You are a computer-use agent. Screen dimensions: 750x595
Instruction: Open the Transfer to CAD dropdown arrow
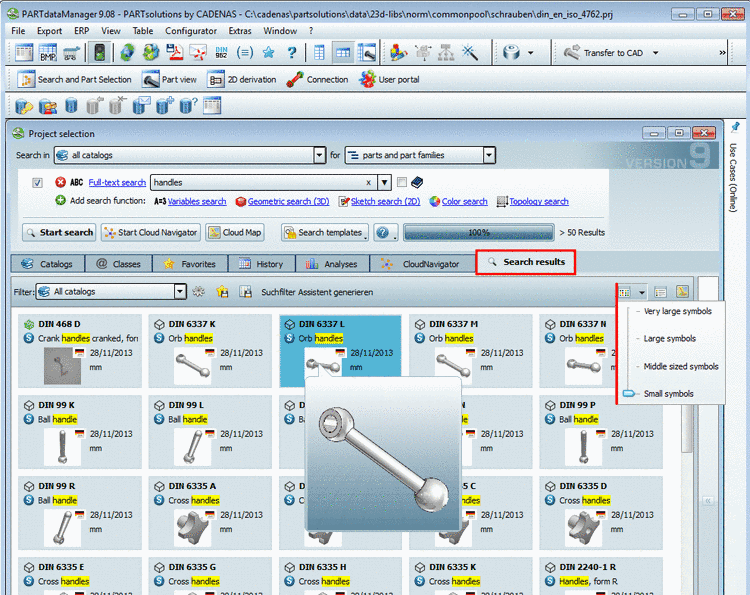656,53
